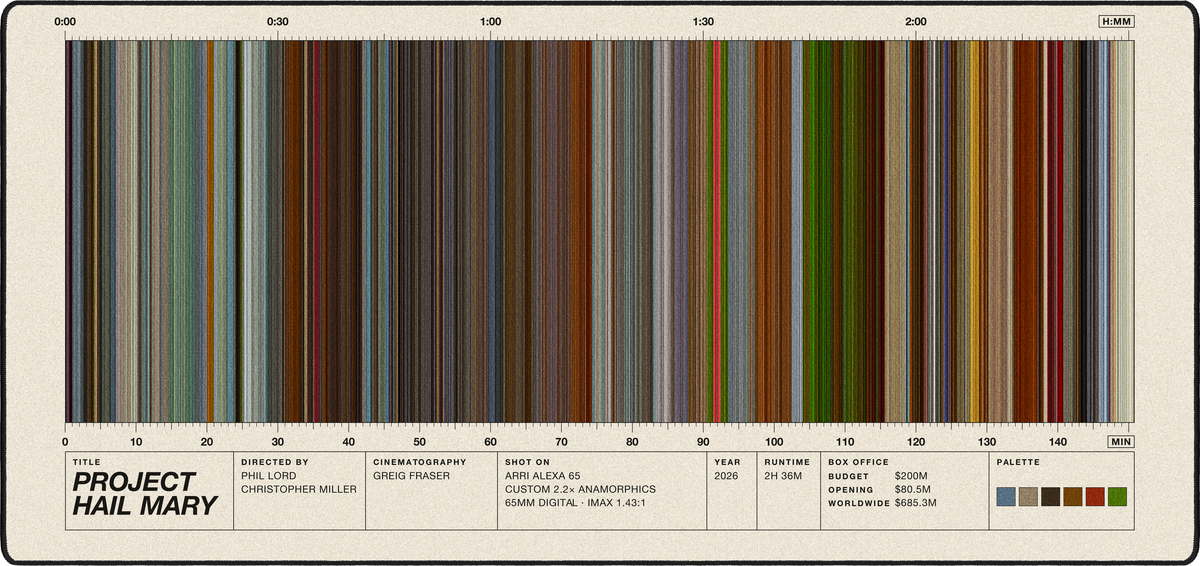This screenshot has width=1200, height=566.
Task: Click the CINEMATOGRAPHY heading
Action: pyautogui.click(x=420, y=462)
